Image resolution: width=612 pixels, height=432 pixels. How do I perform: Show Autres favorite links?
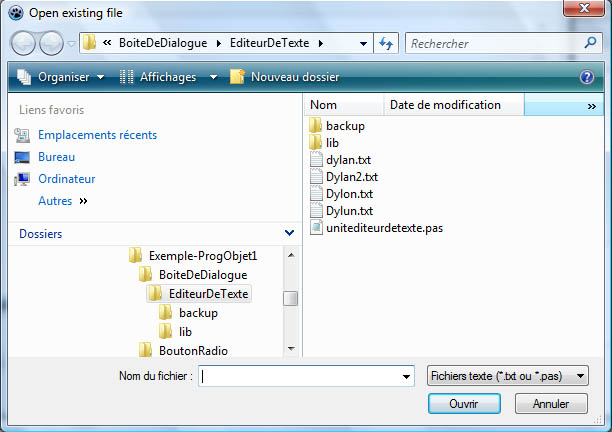click(x=55, y=201)
